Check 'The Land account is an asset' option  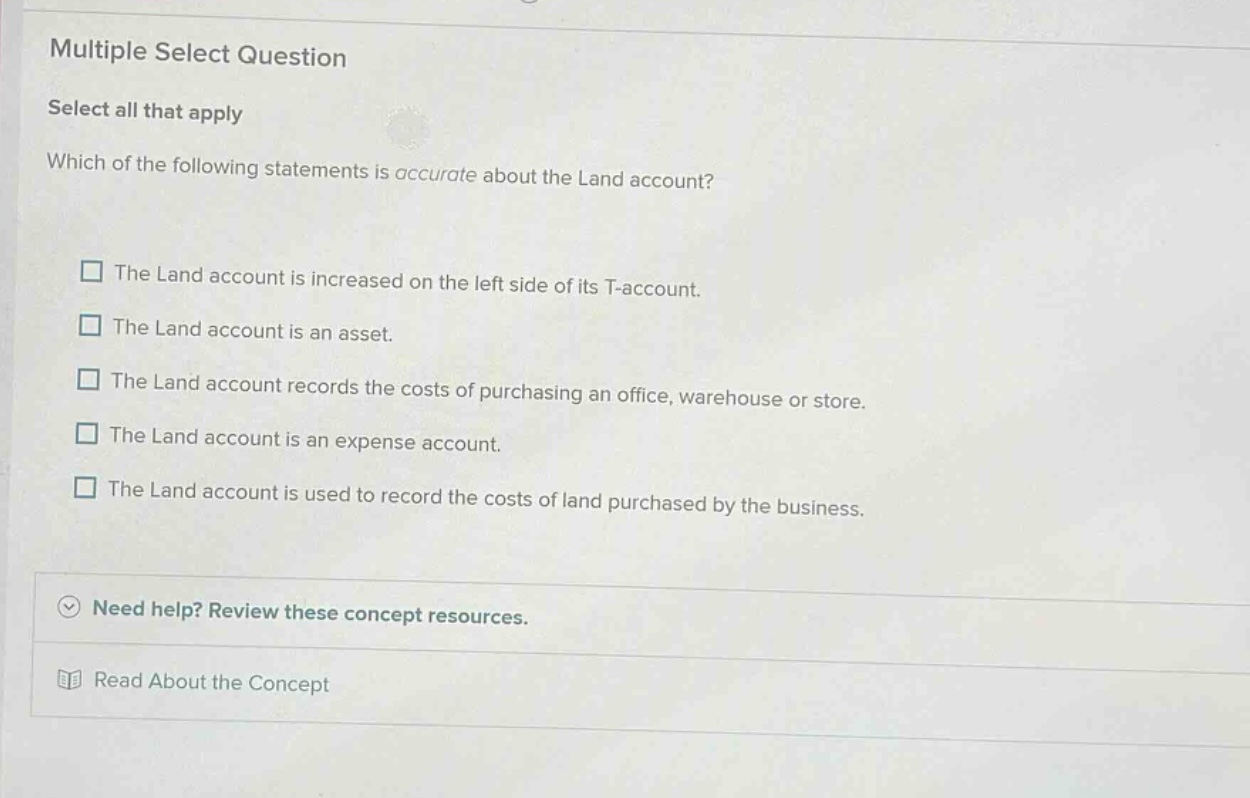point(90,324)
